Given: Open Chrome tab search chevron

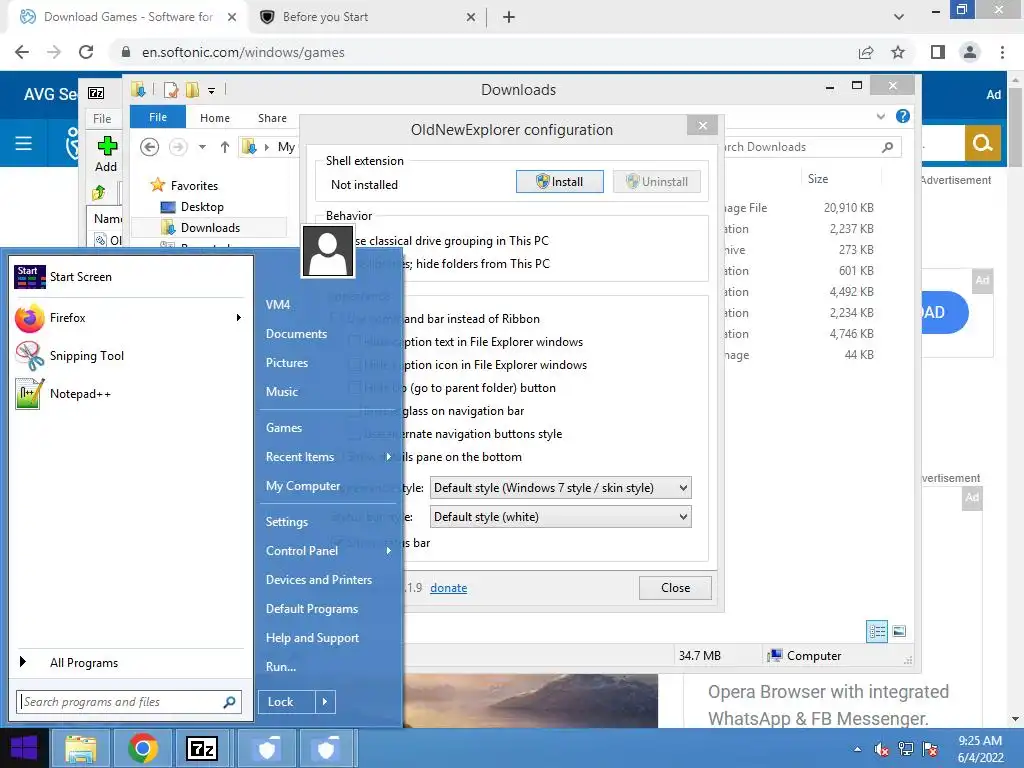Looking at the screenshot, I should point(899,17).
